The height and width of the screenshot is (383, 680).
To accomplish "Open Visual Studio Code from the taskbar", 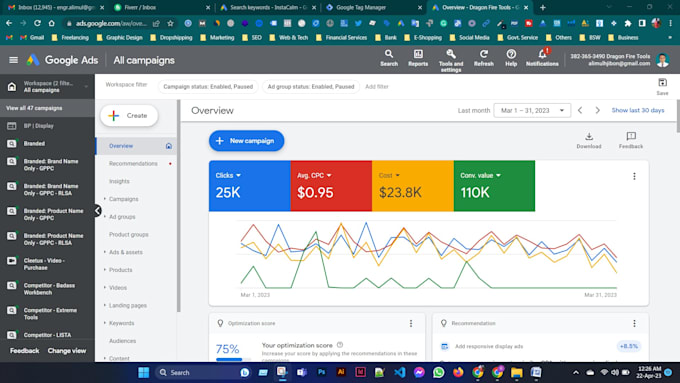I will tap(400, 372).
